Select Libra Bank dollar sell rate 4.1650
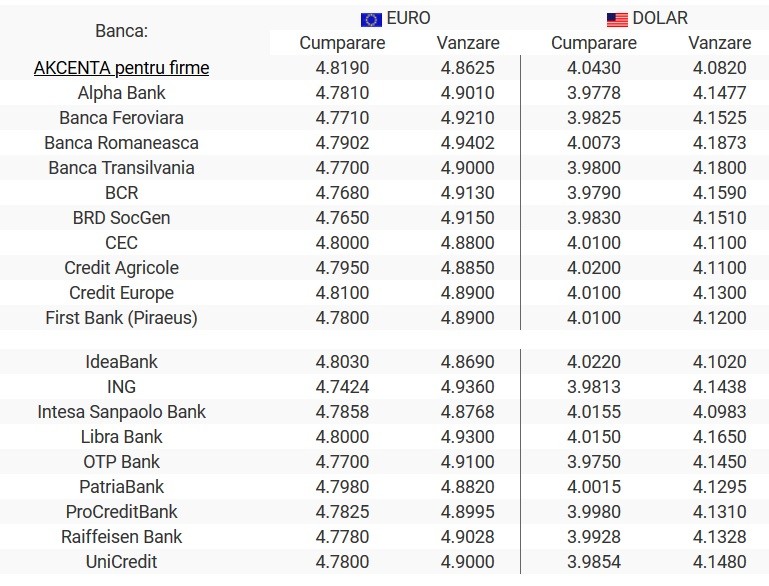 coord(719,436)
